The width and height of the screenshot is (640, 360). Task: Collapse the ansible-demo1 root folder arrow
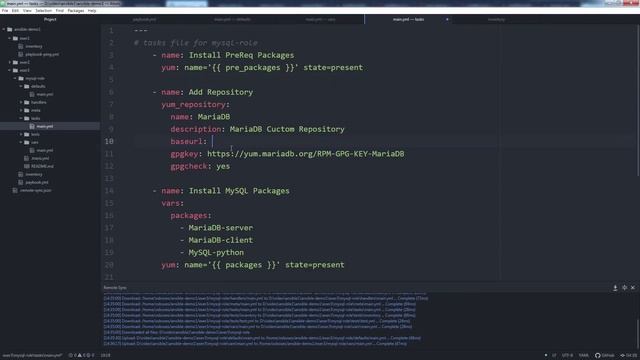click(4, 29)
